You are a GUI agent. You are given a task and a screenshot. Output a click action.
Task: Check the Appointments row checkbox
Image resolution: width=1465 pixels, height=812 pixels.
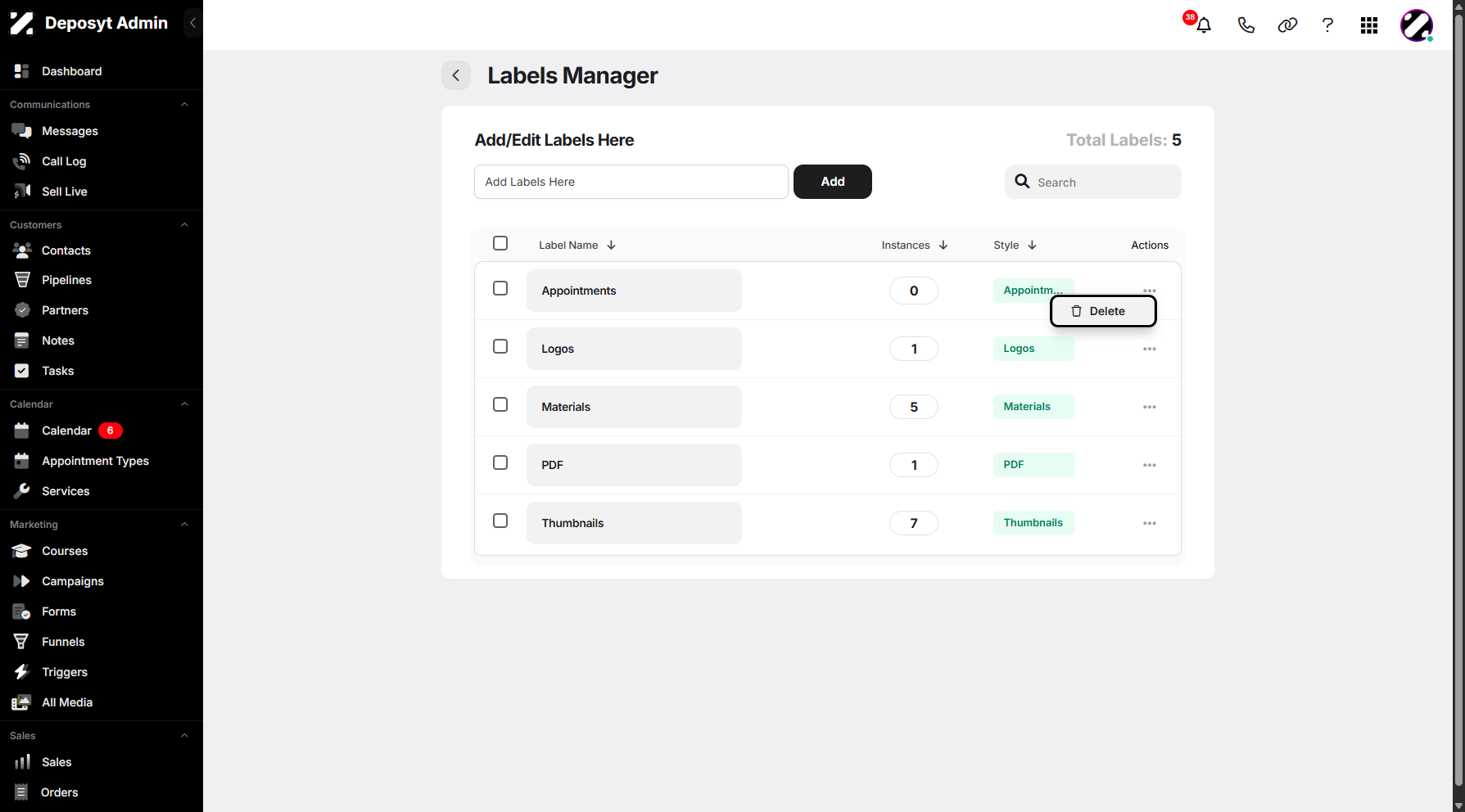[500, 288]
